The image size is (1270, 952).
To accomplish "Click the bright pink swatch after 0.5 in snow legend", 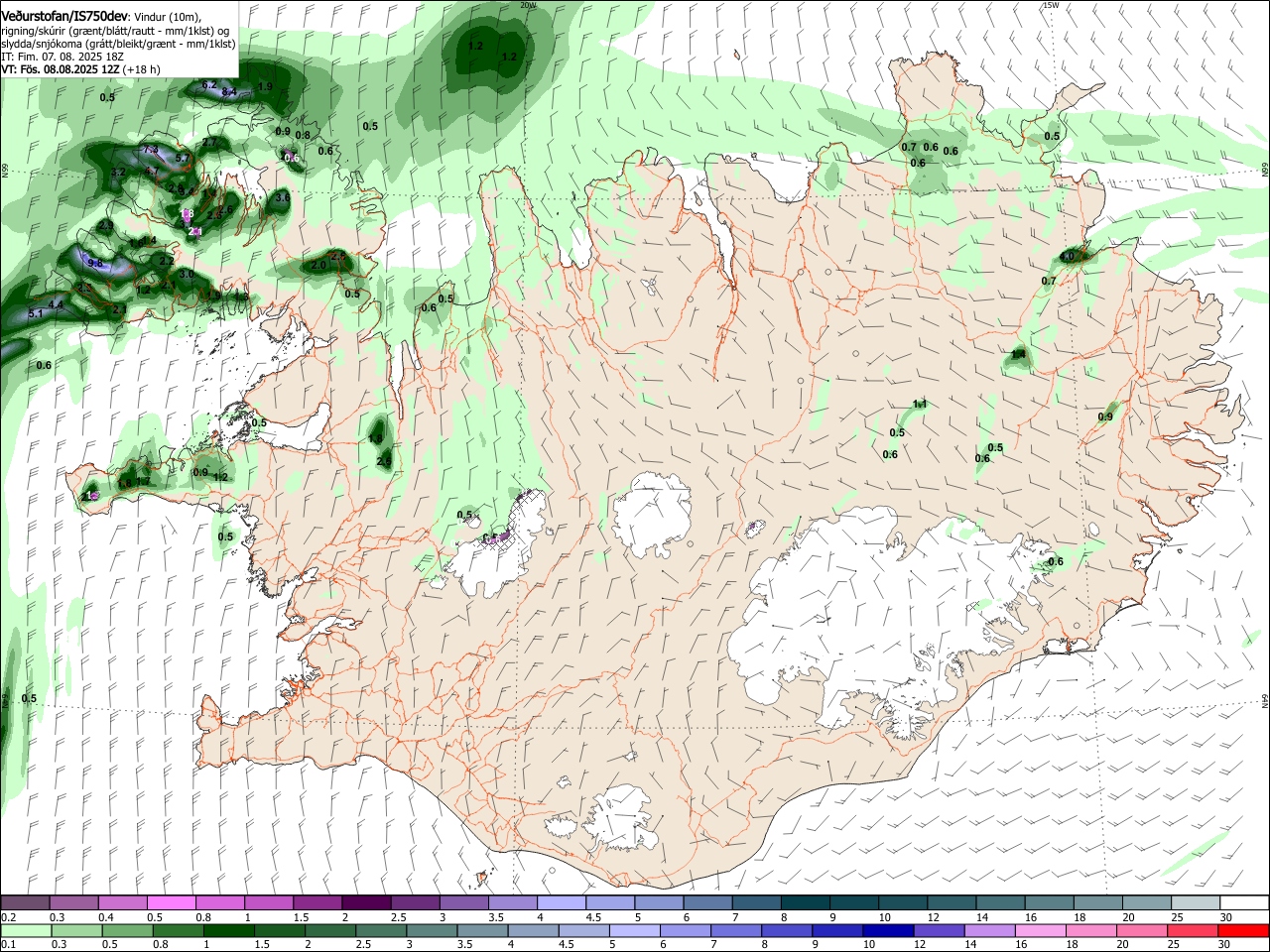I will 170,903.
